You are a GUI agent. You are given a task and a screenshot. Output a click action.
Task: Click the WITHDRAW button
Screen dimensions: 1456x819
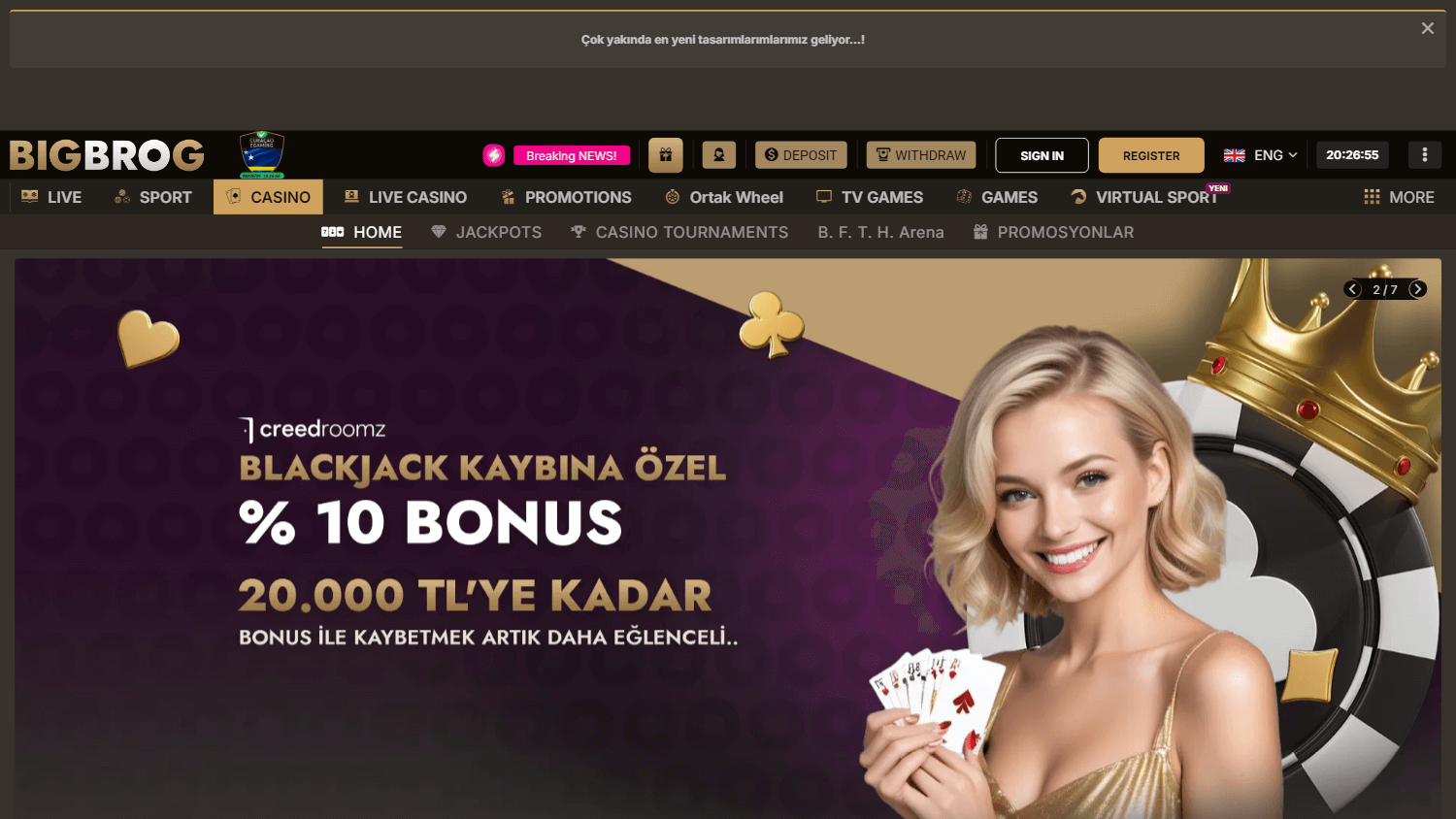coord(921,155)
